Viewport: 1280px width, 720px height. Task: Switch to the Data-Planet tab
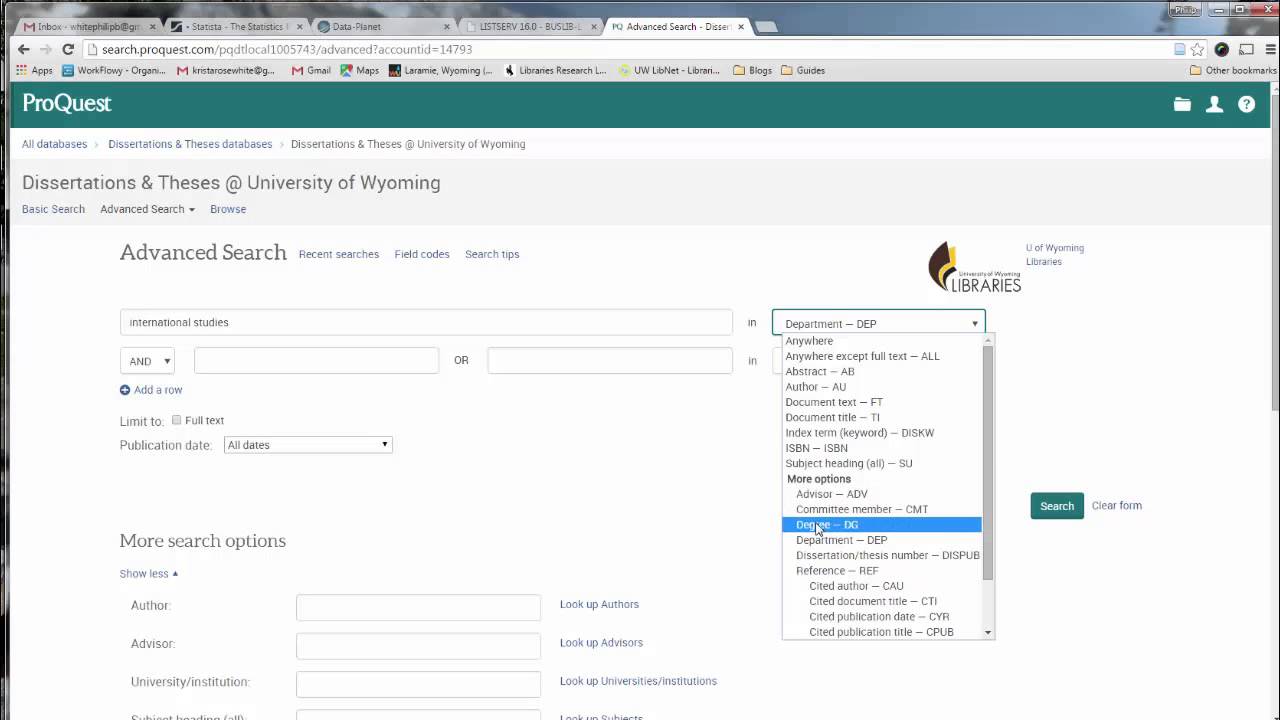(385, 27)
